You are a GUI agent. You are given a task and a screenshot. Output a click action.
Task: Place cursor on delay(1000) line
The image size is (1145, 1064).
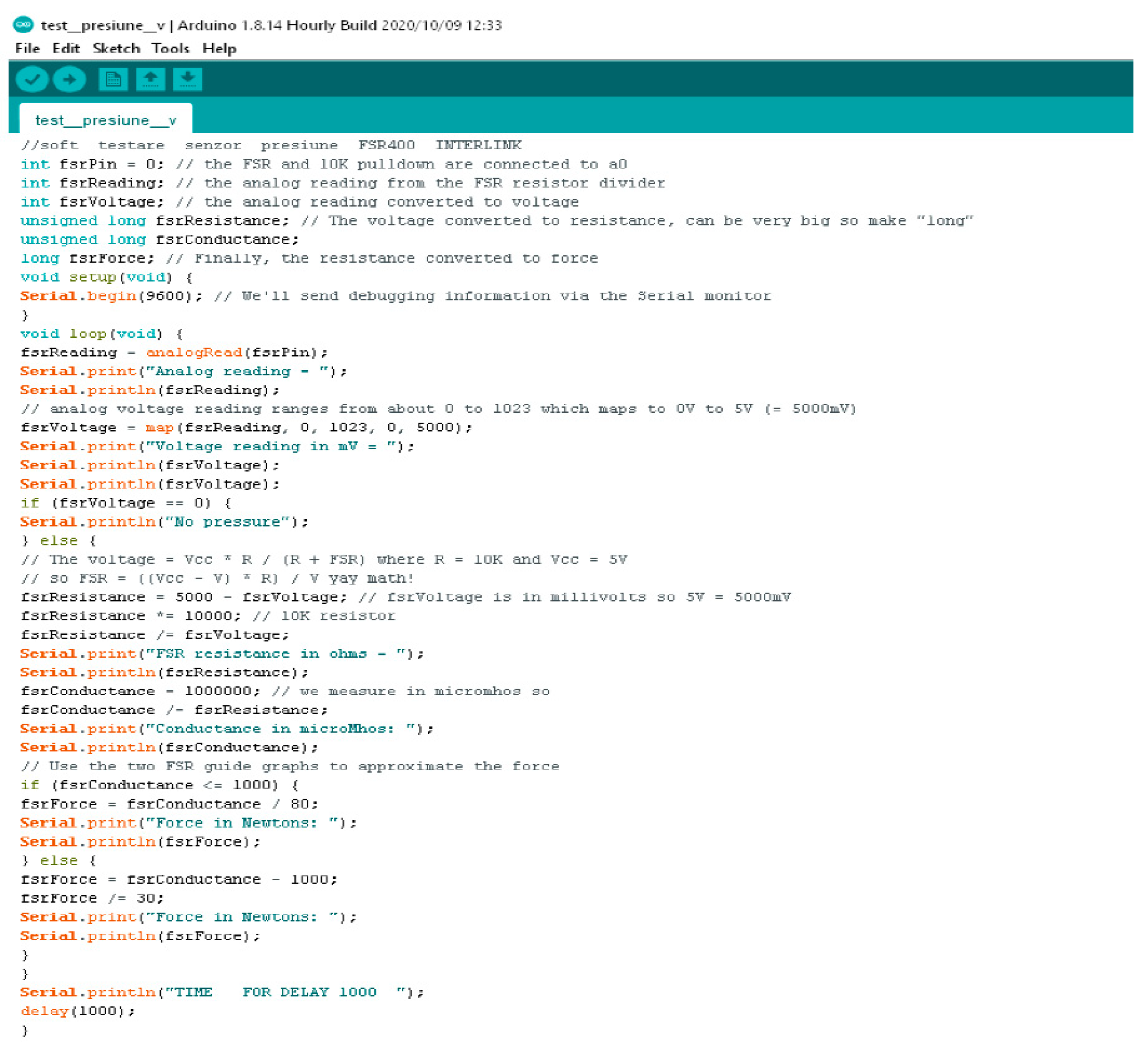click(78, 1011)
